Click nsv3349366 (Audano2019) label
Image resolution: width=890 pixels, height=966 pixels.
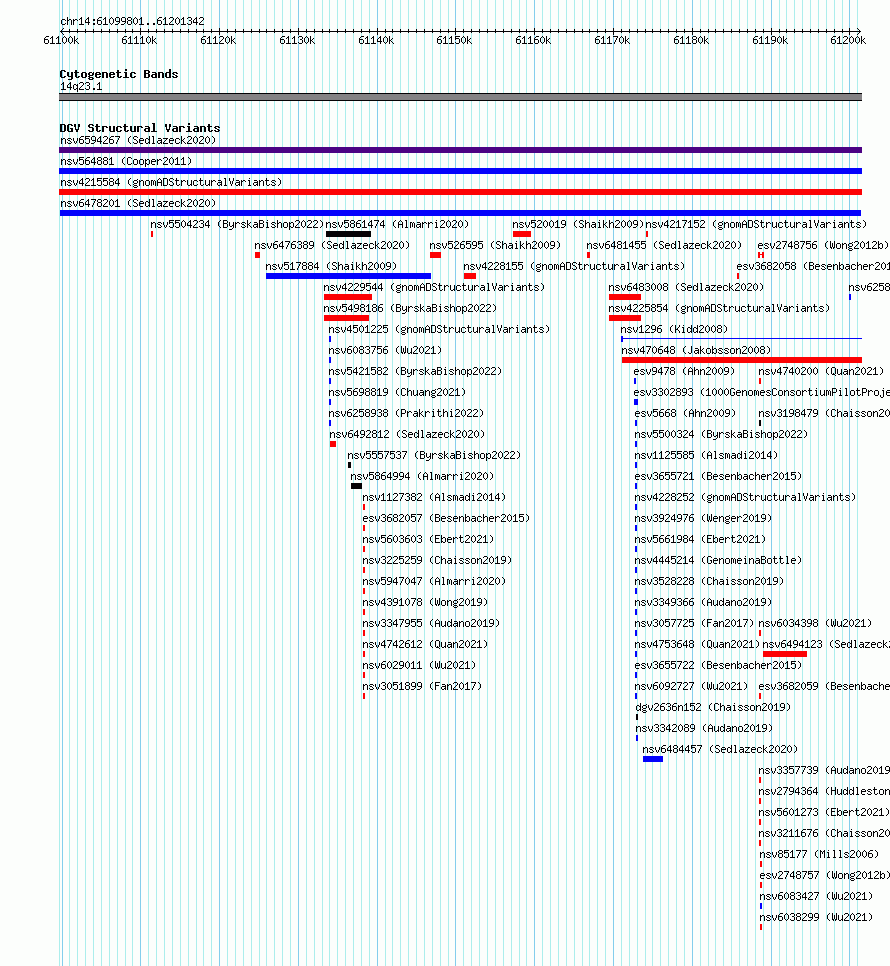pyautogui.click(x=703, y=601)
